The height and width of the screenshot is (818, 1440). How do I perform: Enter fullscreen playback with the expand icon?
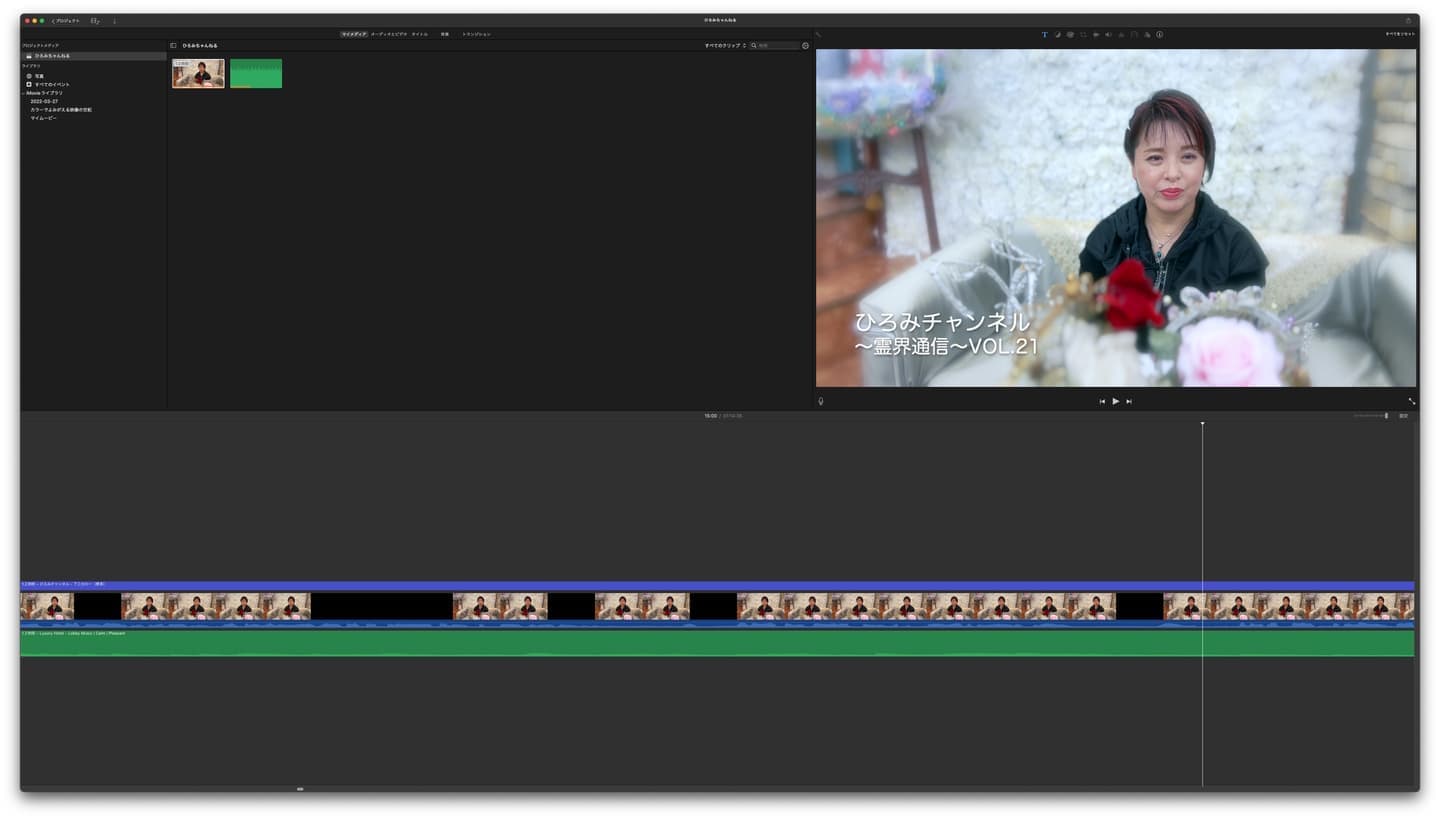point(1411,401)
